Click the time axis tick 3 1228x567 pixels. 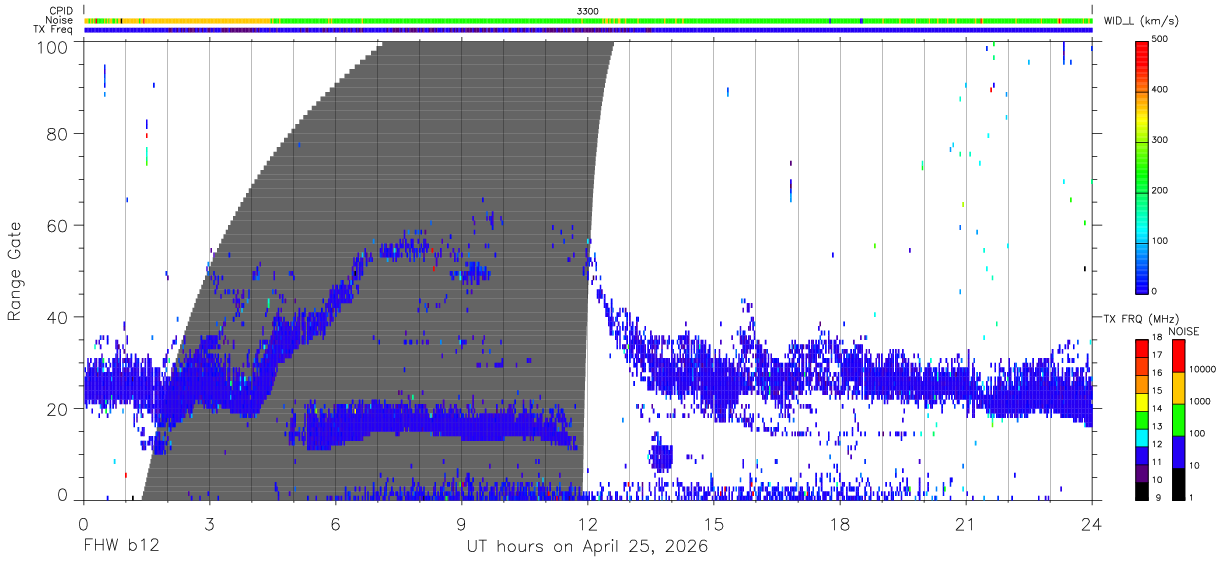point(209,524)
